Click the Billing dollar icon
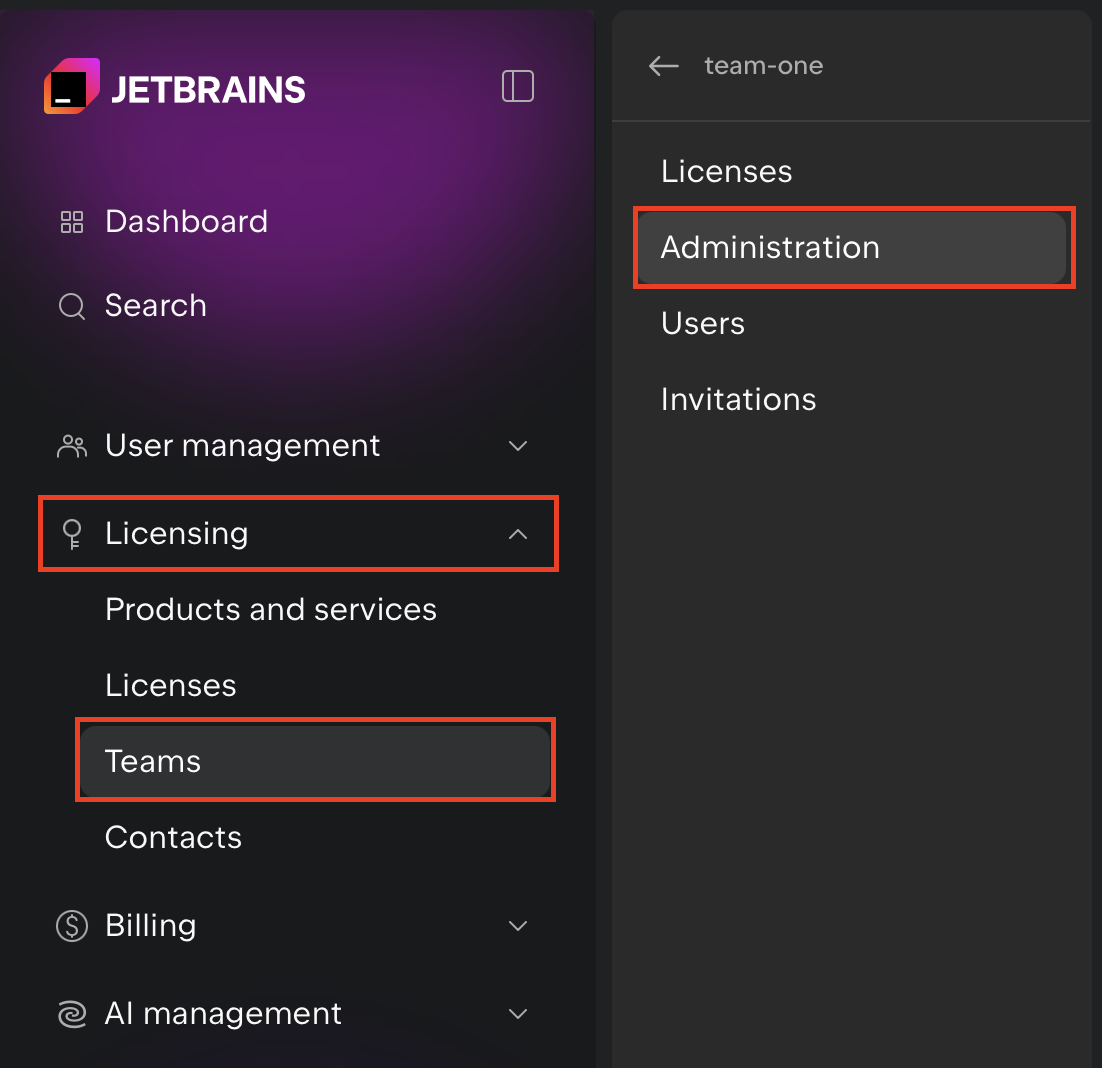This screenshot has height=1068, width=1102. point(72,926)
